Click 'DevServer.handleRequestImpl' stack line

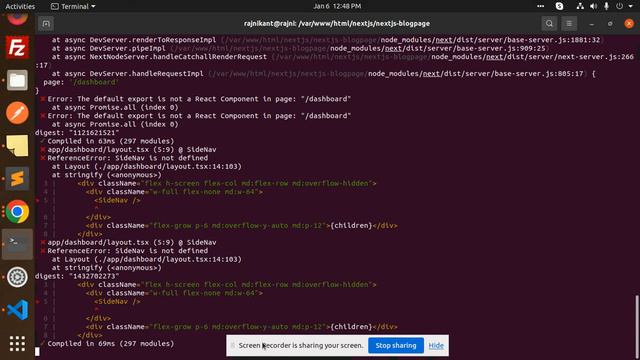[323, 73]
